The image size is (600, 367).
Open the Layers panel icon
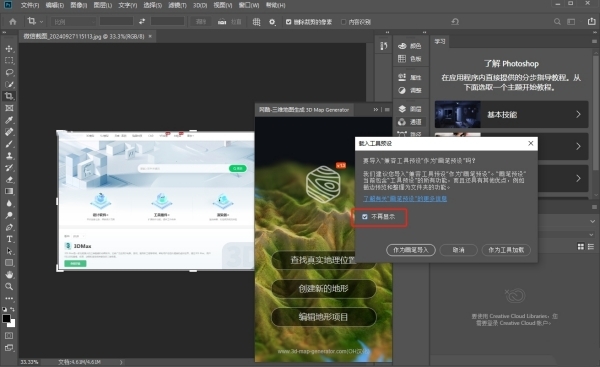pyautogui.click(x=402, y=109)
